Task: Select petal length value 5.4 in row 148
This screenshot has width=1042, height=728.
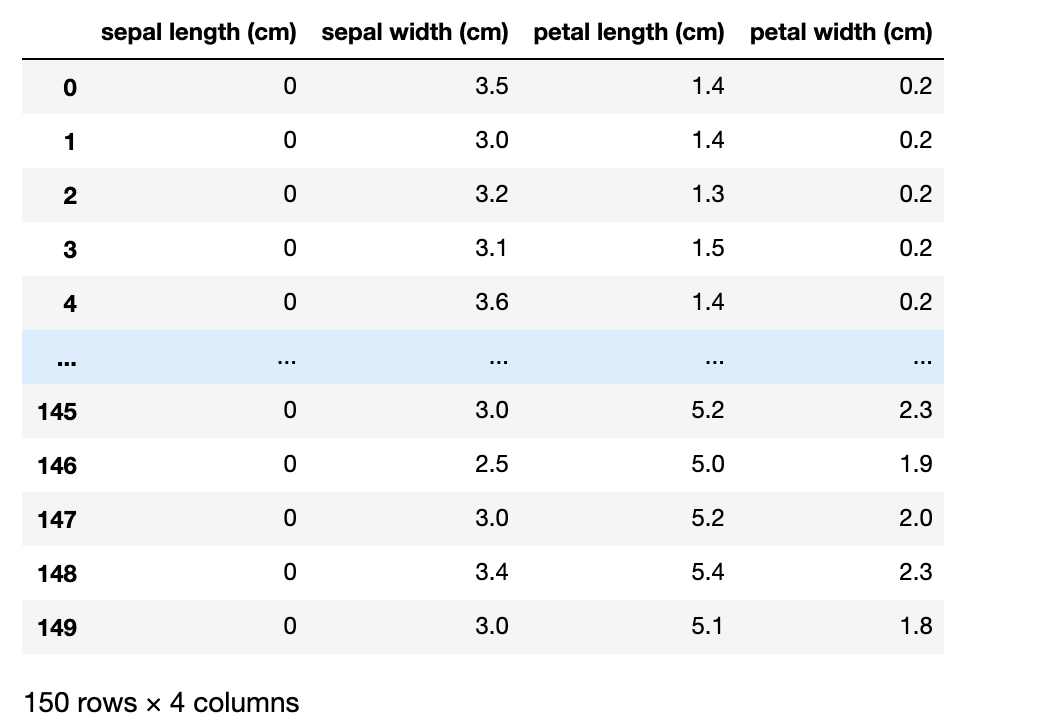Action: pyautogui.click(x=708, y=572)
